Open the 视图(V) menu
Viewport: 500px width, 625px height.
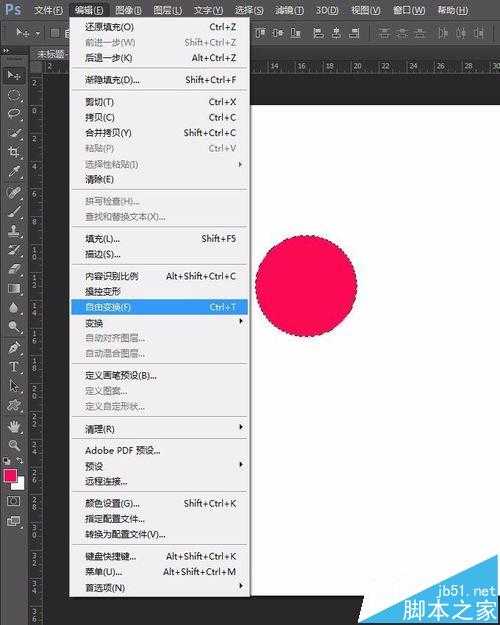click(366, 10)
